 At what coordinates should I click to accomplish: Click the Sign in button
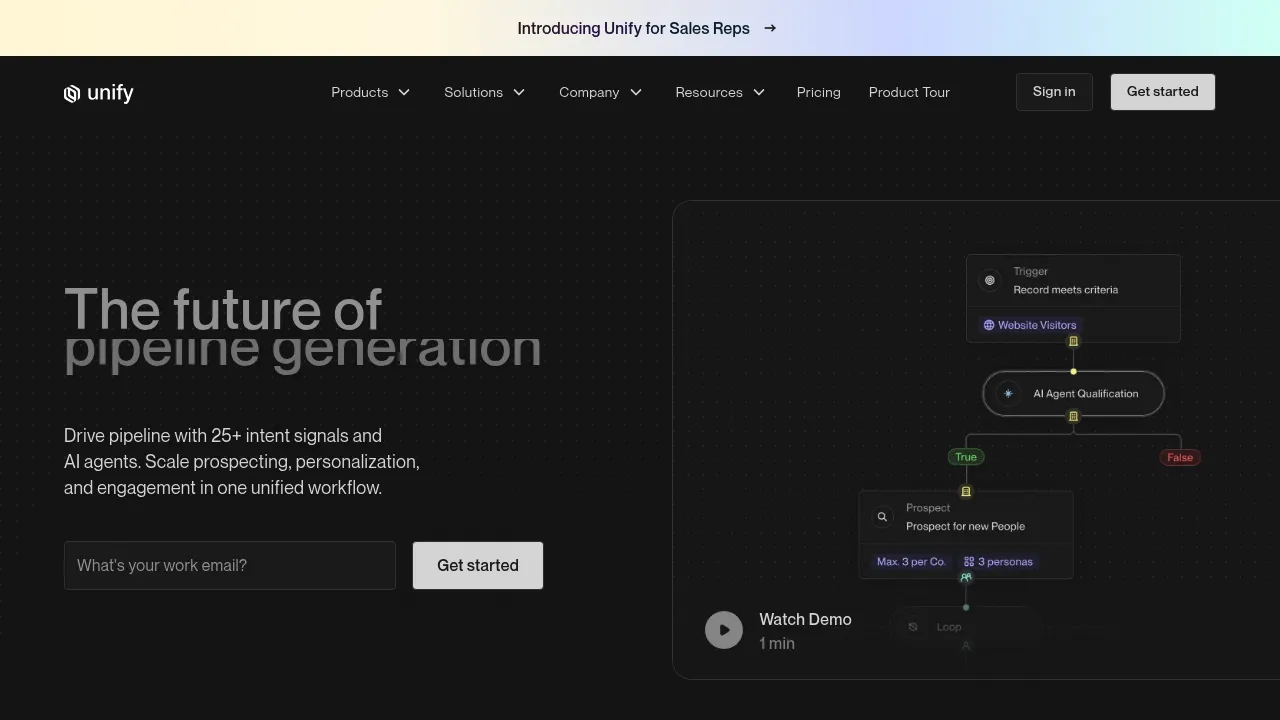(x=1054, y=92)
